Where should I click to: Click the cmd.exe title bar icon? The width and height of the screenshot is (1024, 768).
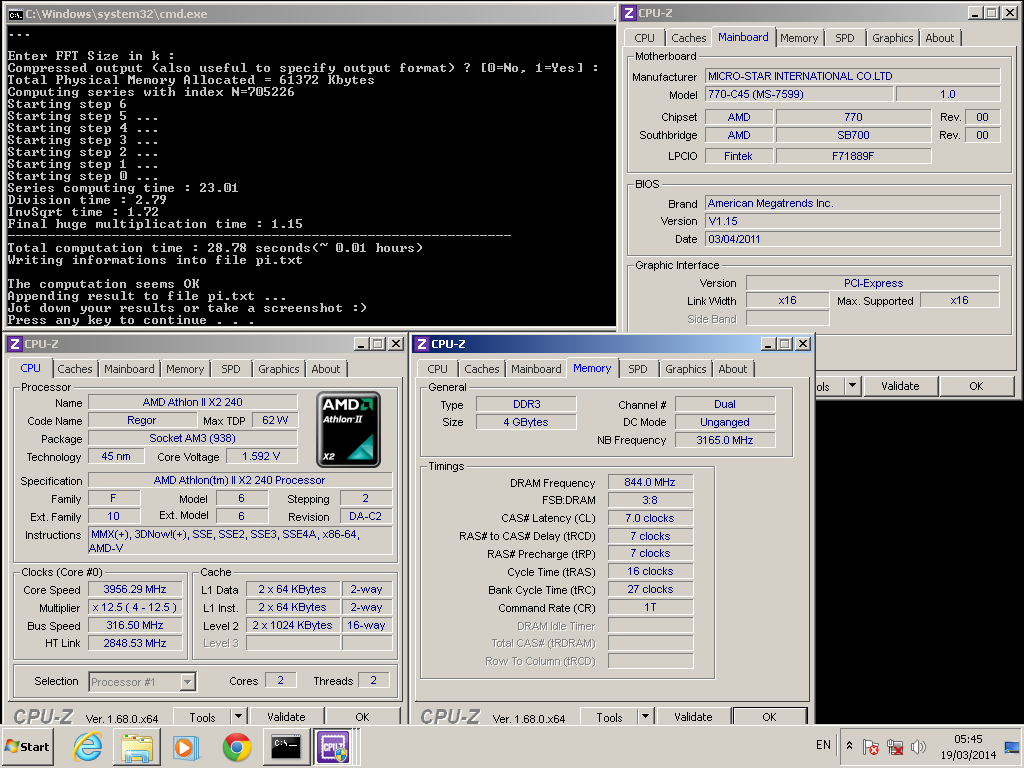pos(16,14)
